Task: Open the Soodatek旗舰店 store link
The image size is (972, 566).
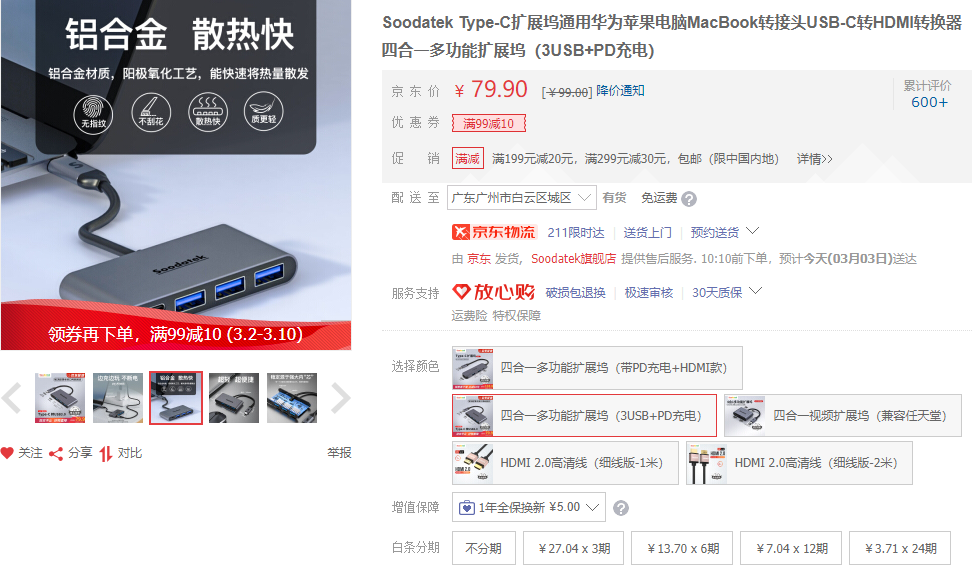Action: click(x=573, y=259)
